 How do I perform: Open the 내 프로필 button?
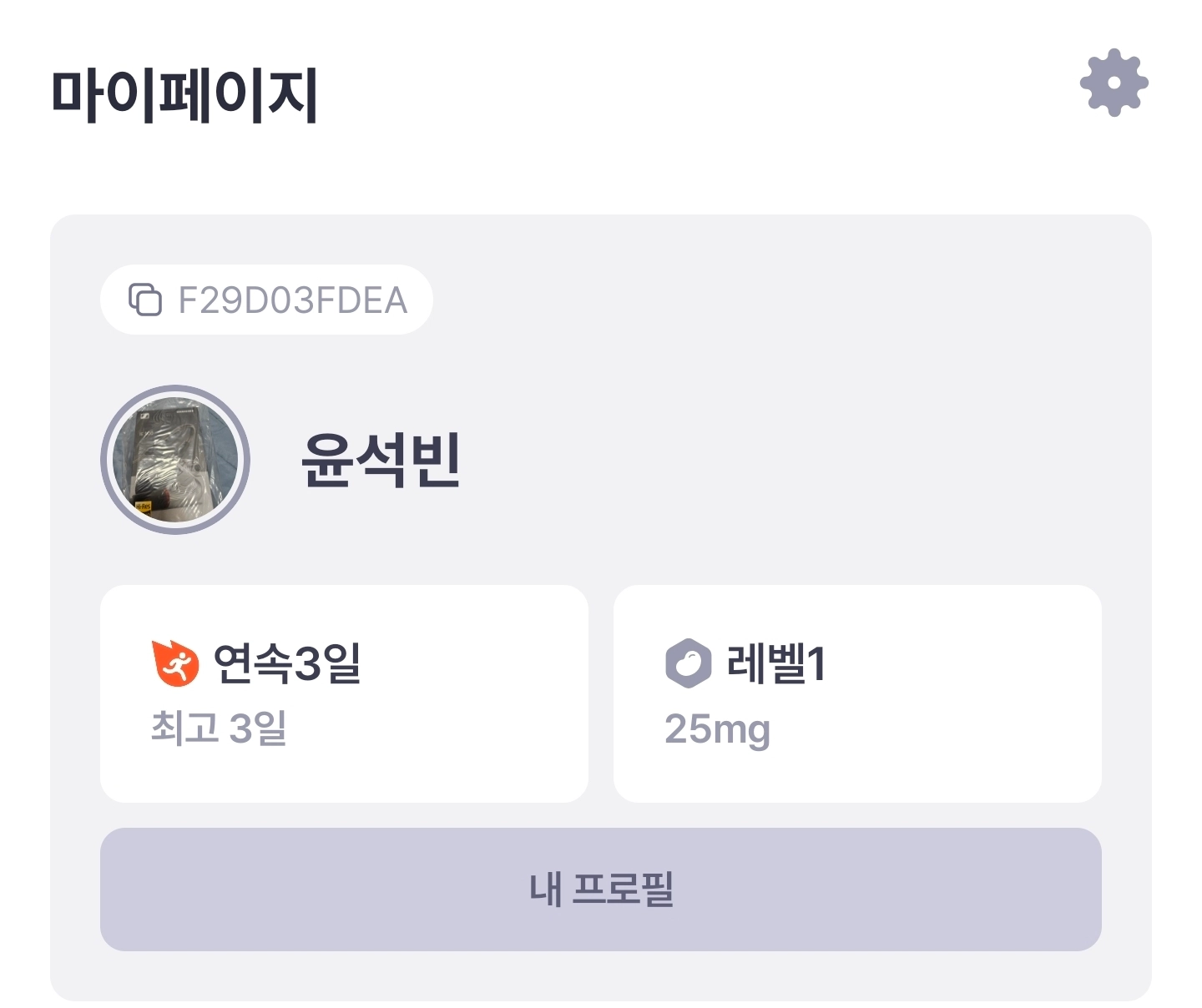[601, 889]
